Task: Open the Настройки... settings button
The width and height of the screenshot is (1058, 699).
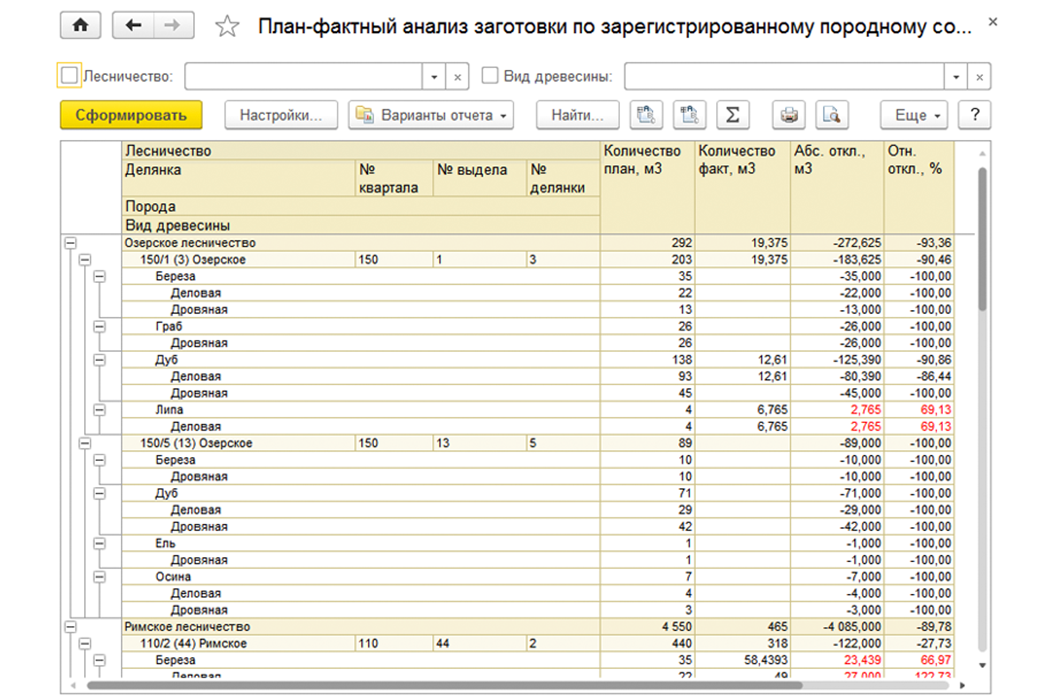Action: (x=281, y=115)
